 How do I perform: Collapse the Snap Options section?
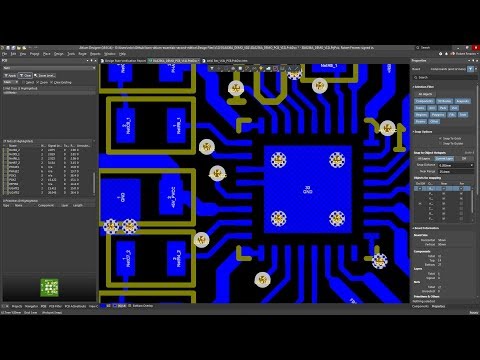click(413, 132)
